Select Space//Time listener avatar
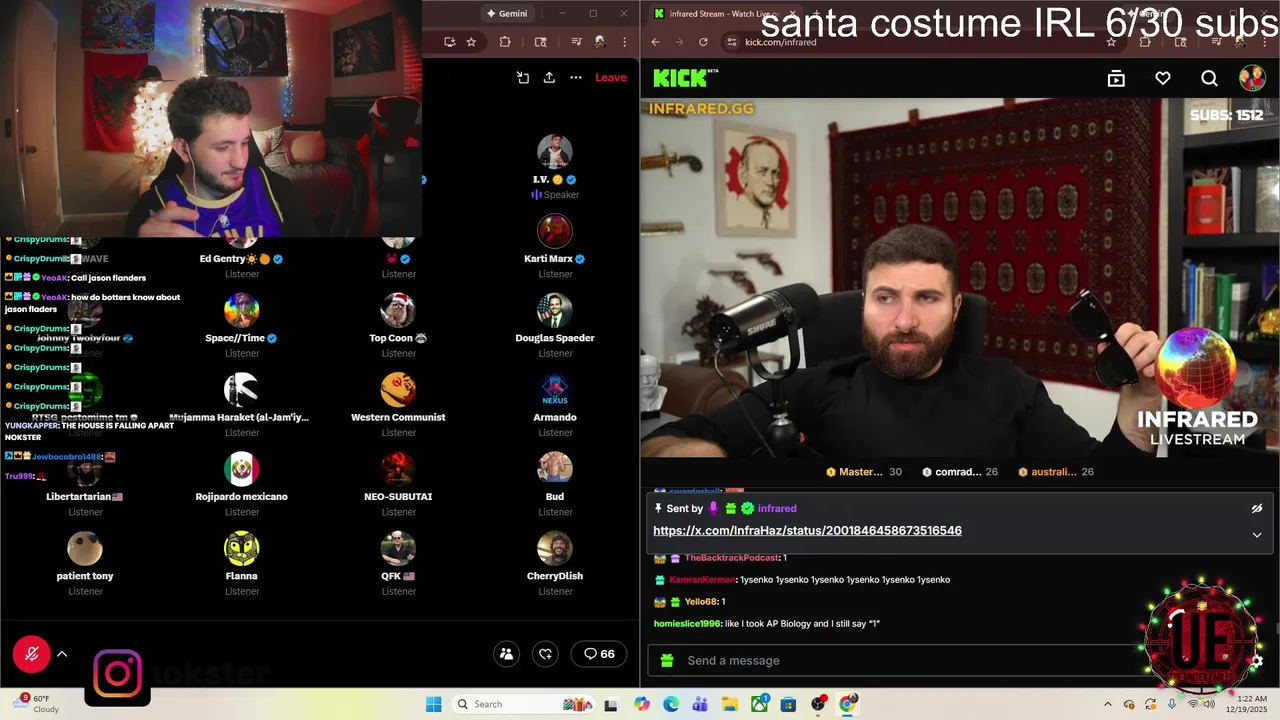The height and width of the screenshot is (720, 1280). click(242, 310)
